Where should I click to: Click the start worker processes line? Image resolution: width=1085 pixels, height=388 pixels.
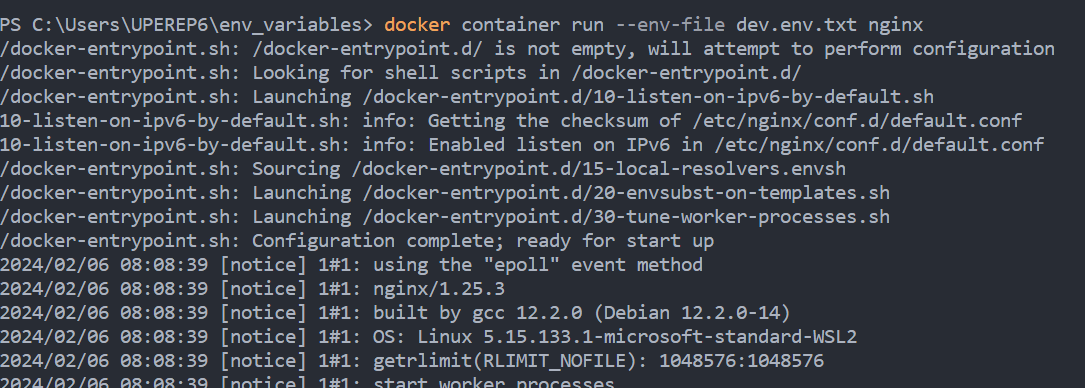tap(307, 383)
